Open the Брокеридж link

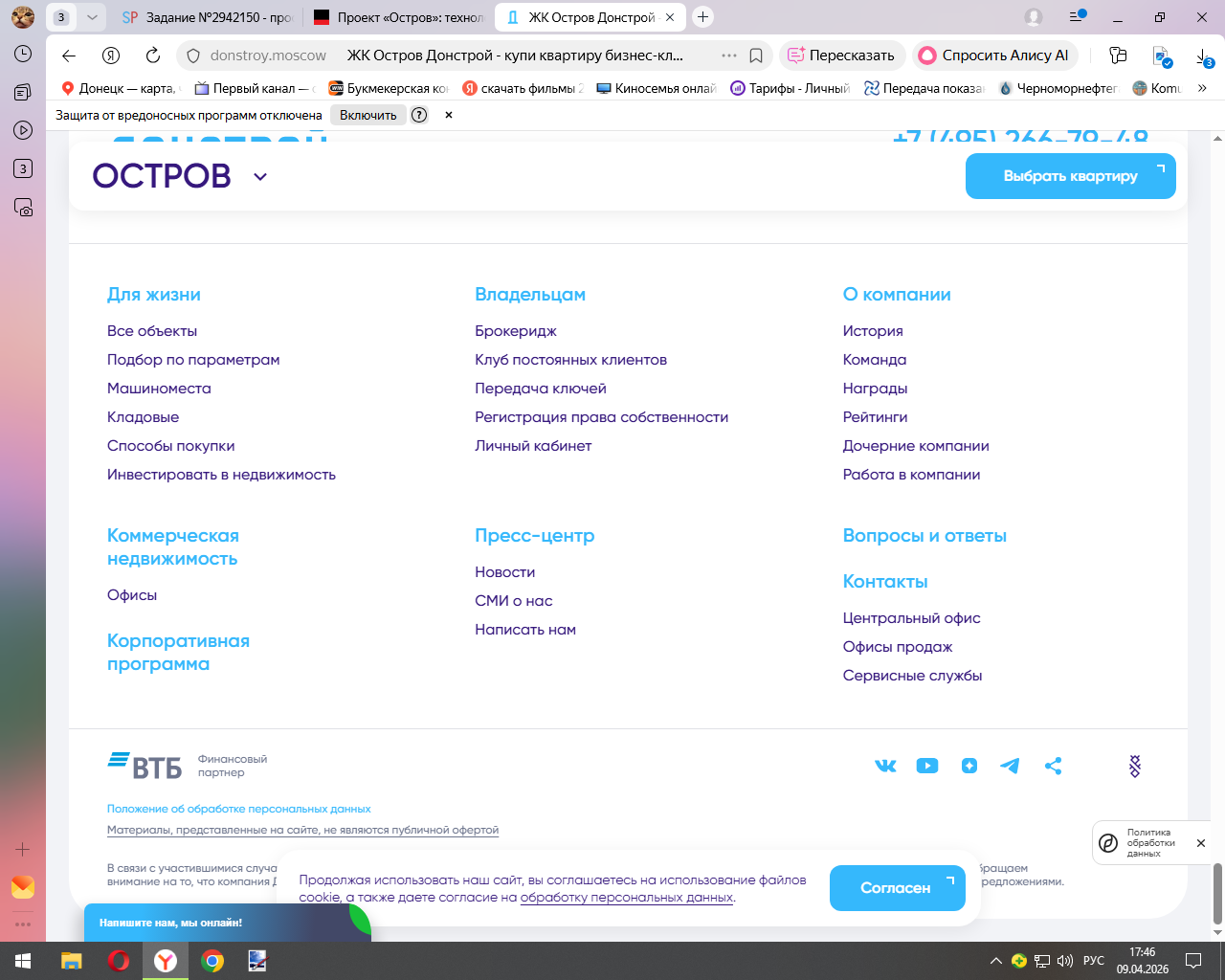tap(516, 331)
